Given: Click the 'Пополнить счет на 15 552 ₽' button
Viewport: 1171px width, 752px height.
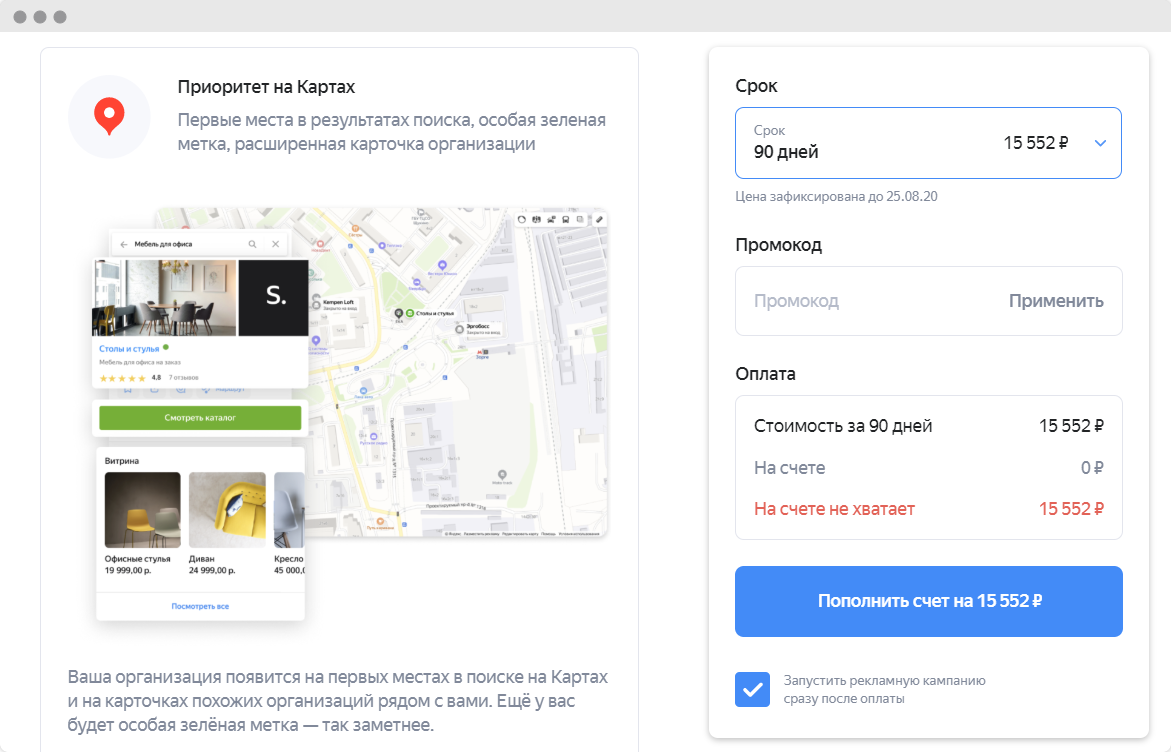Looking at the screenshot, I should click(928, 601).
